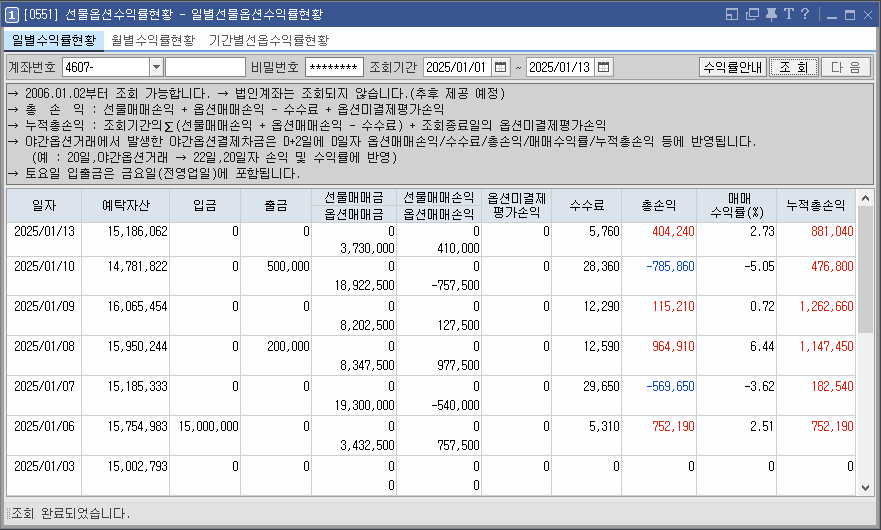Click the layout window icon in title bar
881x530 pixels.
point(732,14)
